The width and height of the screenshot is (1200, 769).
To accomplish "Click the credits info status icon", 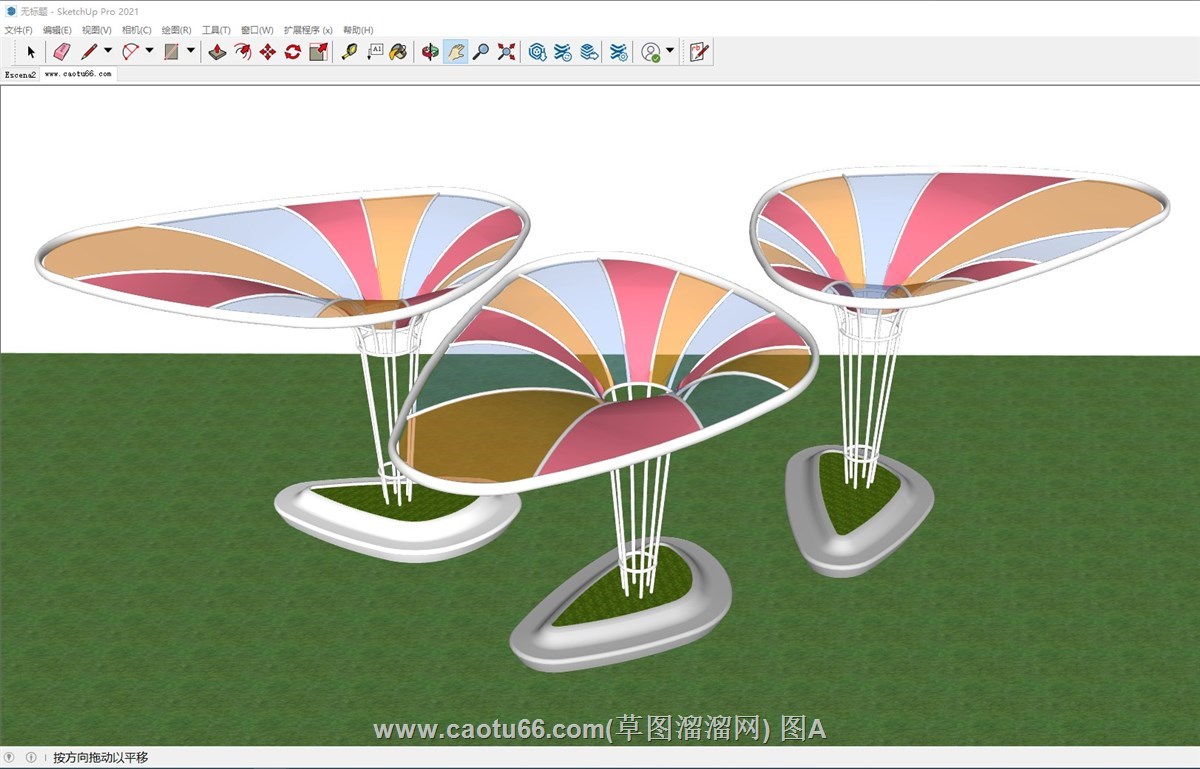I will click(31, 758).
